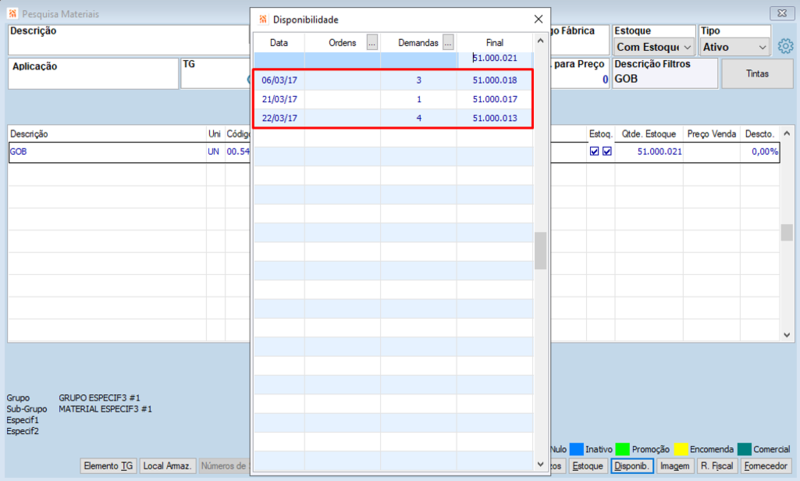Click the Disponibilidade scrollbar down arrow
The image size is (800, 481).
click(x=540, y=464)
